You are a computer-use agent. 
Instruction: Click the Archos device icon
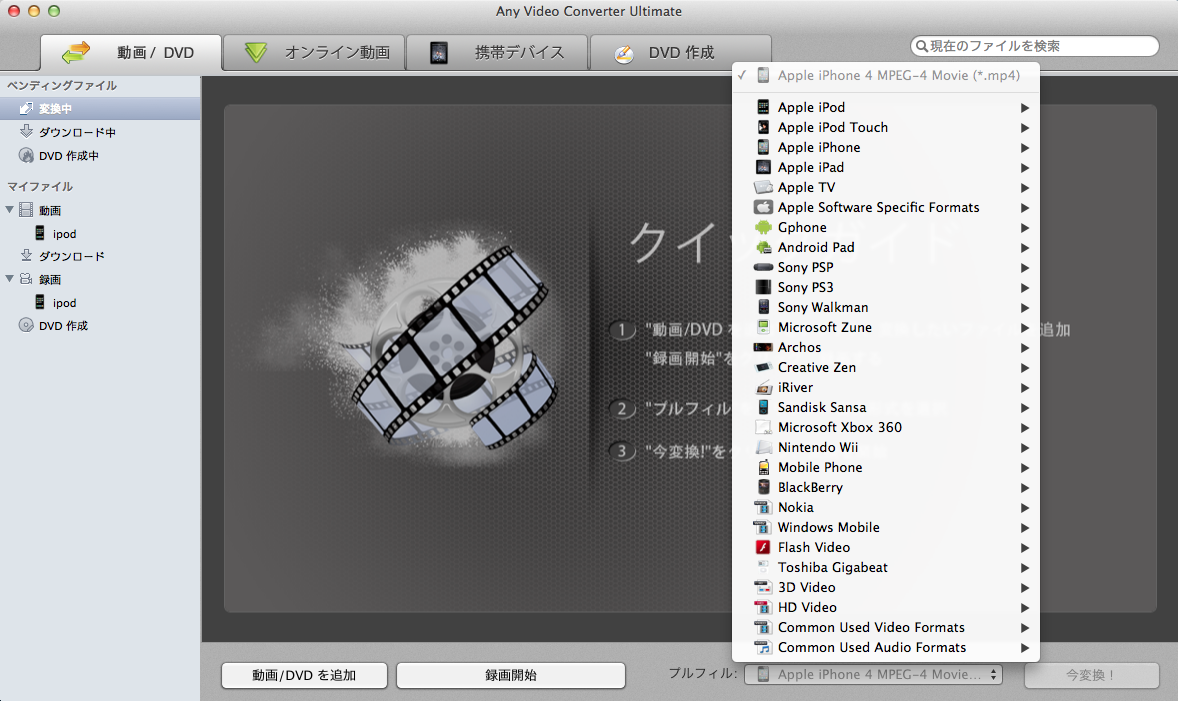click(x=763, y=347)
